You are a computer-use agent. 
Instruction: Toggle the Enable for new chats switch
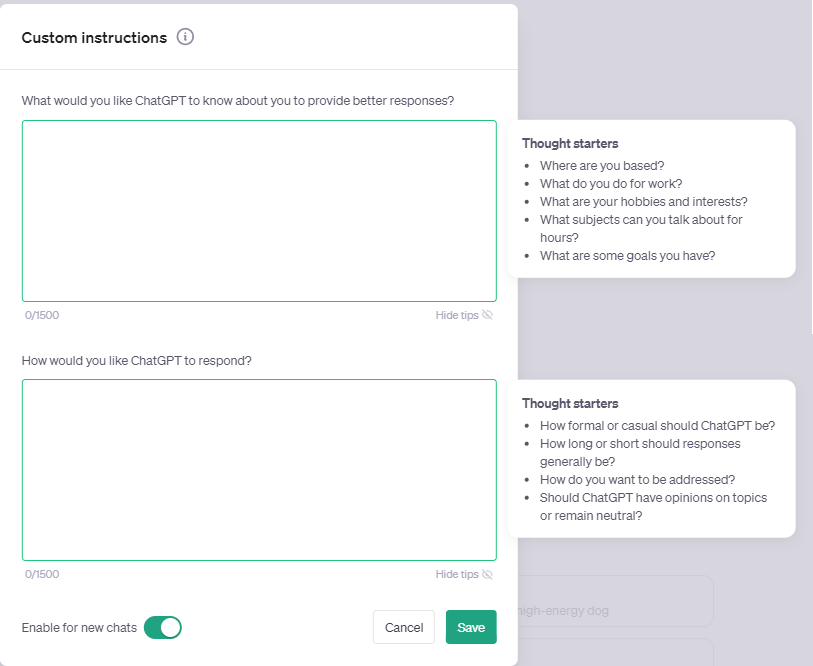(163, 627)
